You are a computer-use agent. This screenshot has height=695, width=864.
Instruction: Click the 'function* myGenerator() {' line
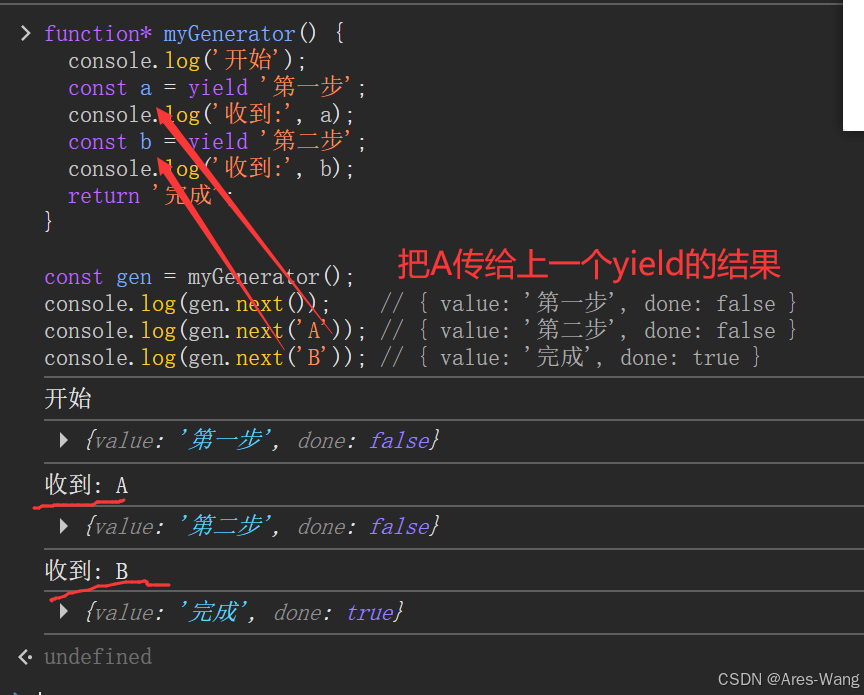coord(195,34)
